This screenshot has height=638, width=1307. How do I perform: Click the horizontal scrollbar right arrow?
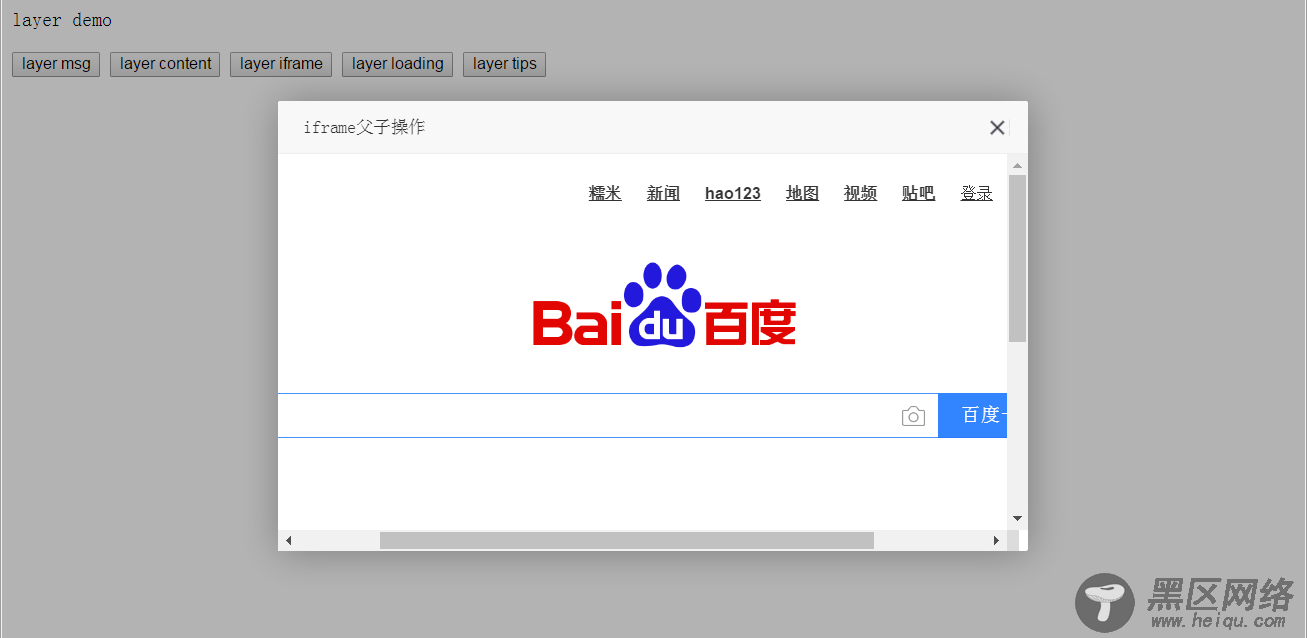tap(996, 541)
